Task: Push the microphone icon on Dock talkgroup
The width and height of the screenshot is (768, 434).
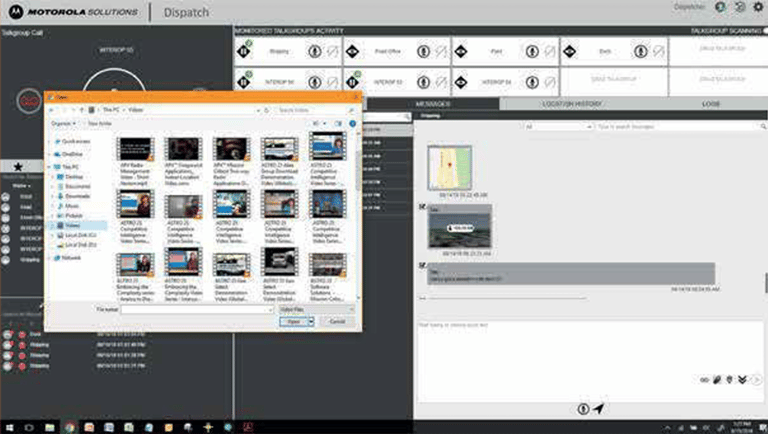Action: [x=641, y=51]
